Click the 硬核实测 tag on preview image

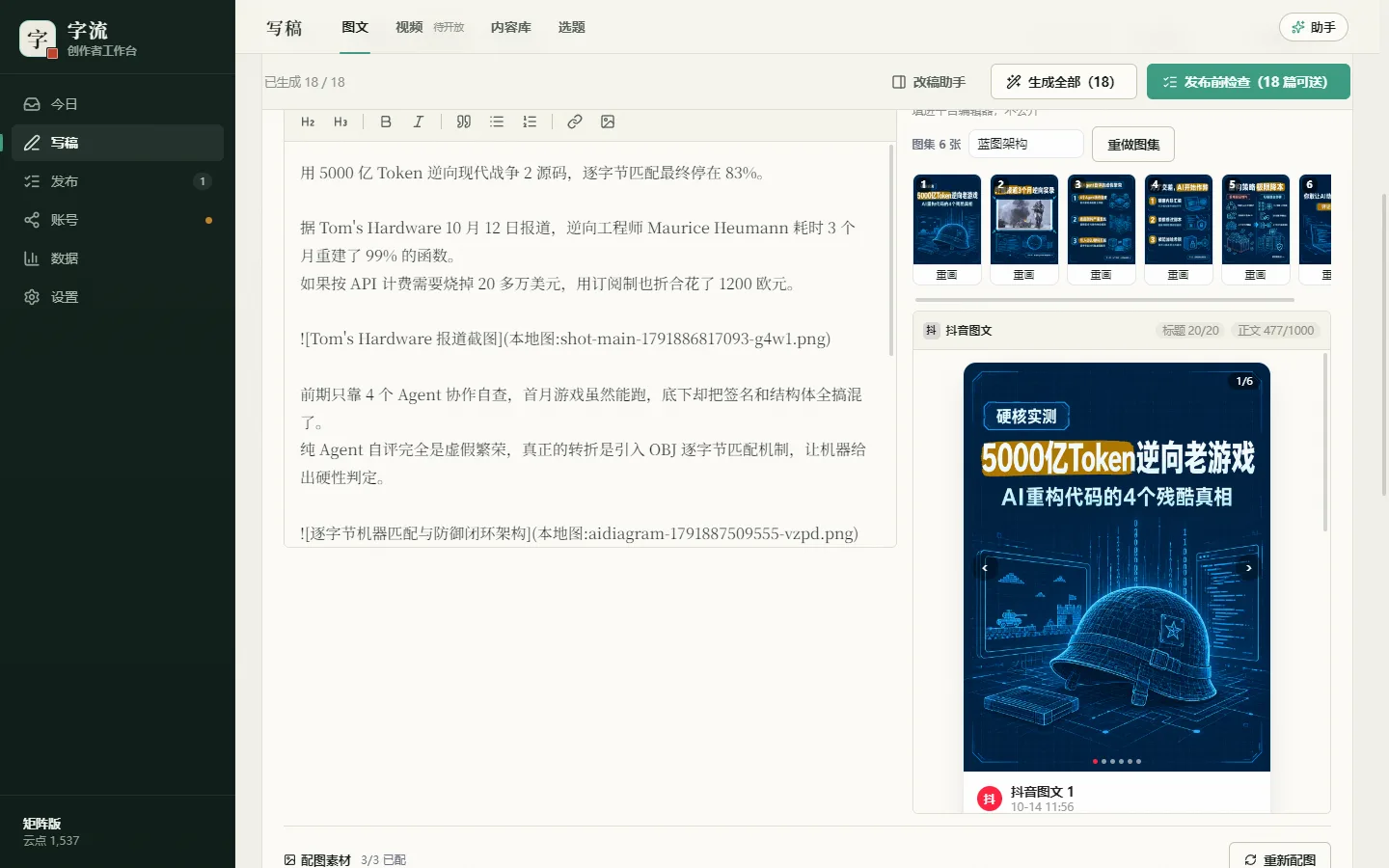tap(1026, 417)
